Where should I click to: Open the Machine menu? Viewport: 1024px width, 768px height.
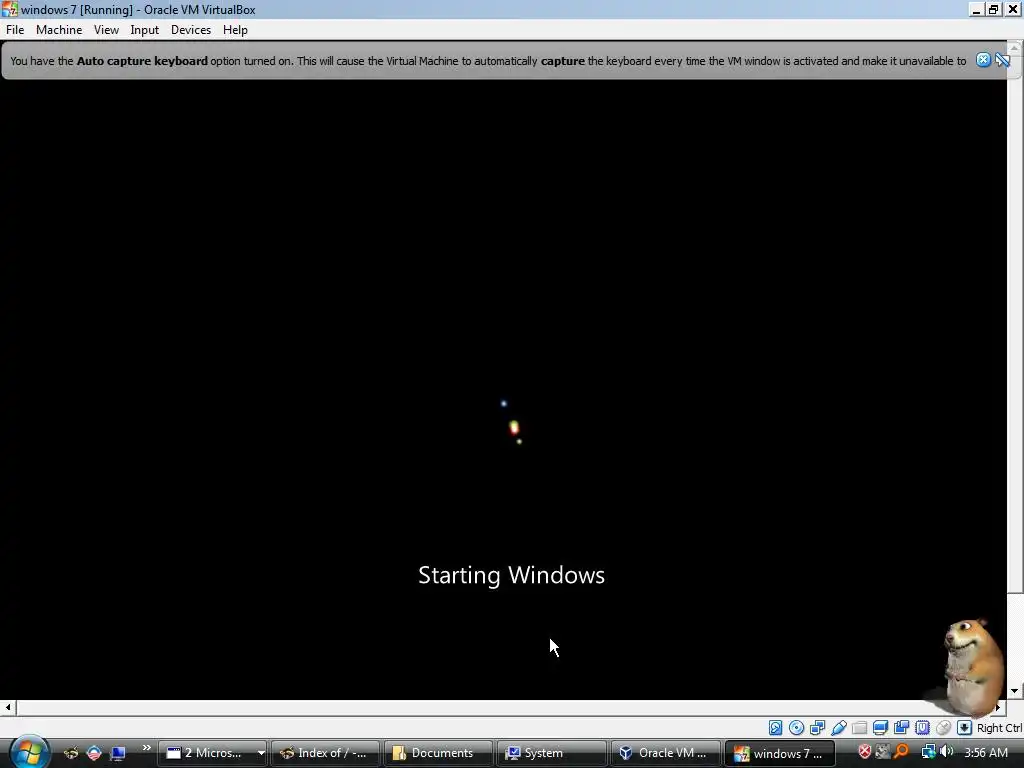click(x=59, y=30)
